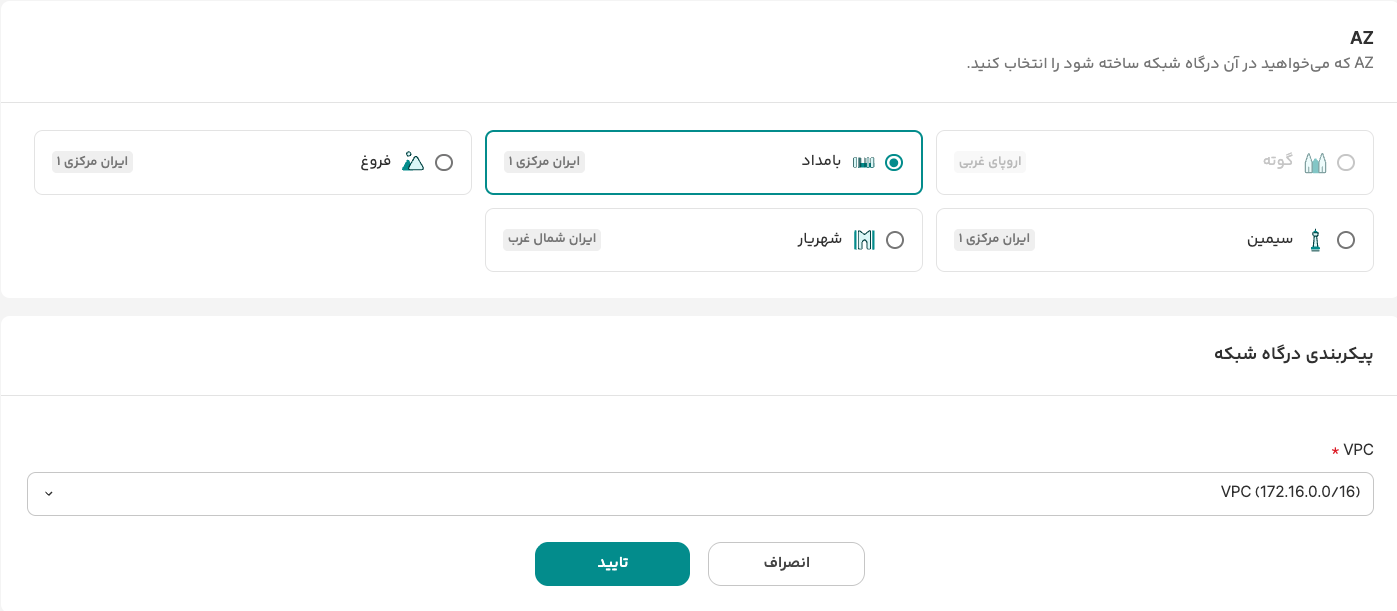The width and height of the screenshot is (1397, 611).
Task: Open the VPC dropdown chevron
Action: (x=49, y=494)
